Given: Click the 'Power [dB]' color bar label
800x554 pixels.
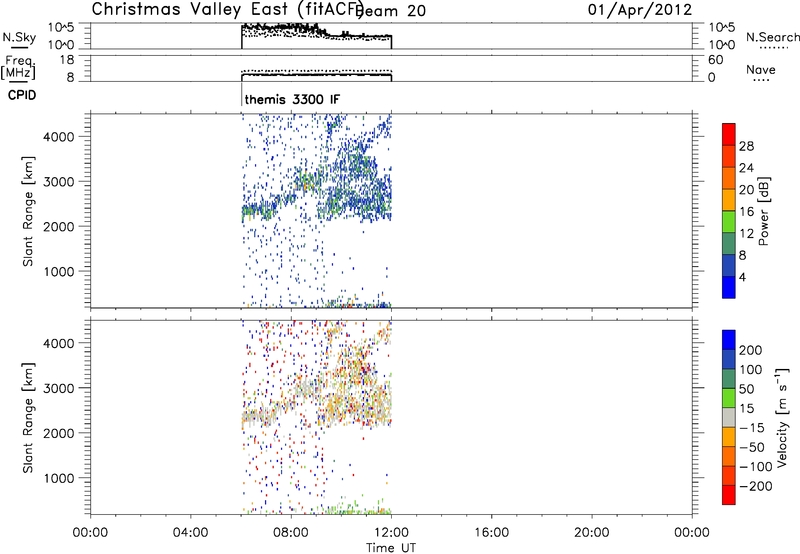Looking at the screenshot, I should [x=764, y=211].
